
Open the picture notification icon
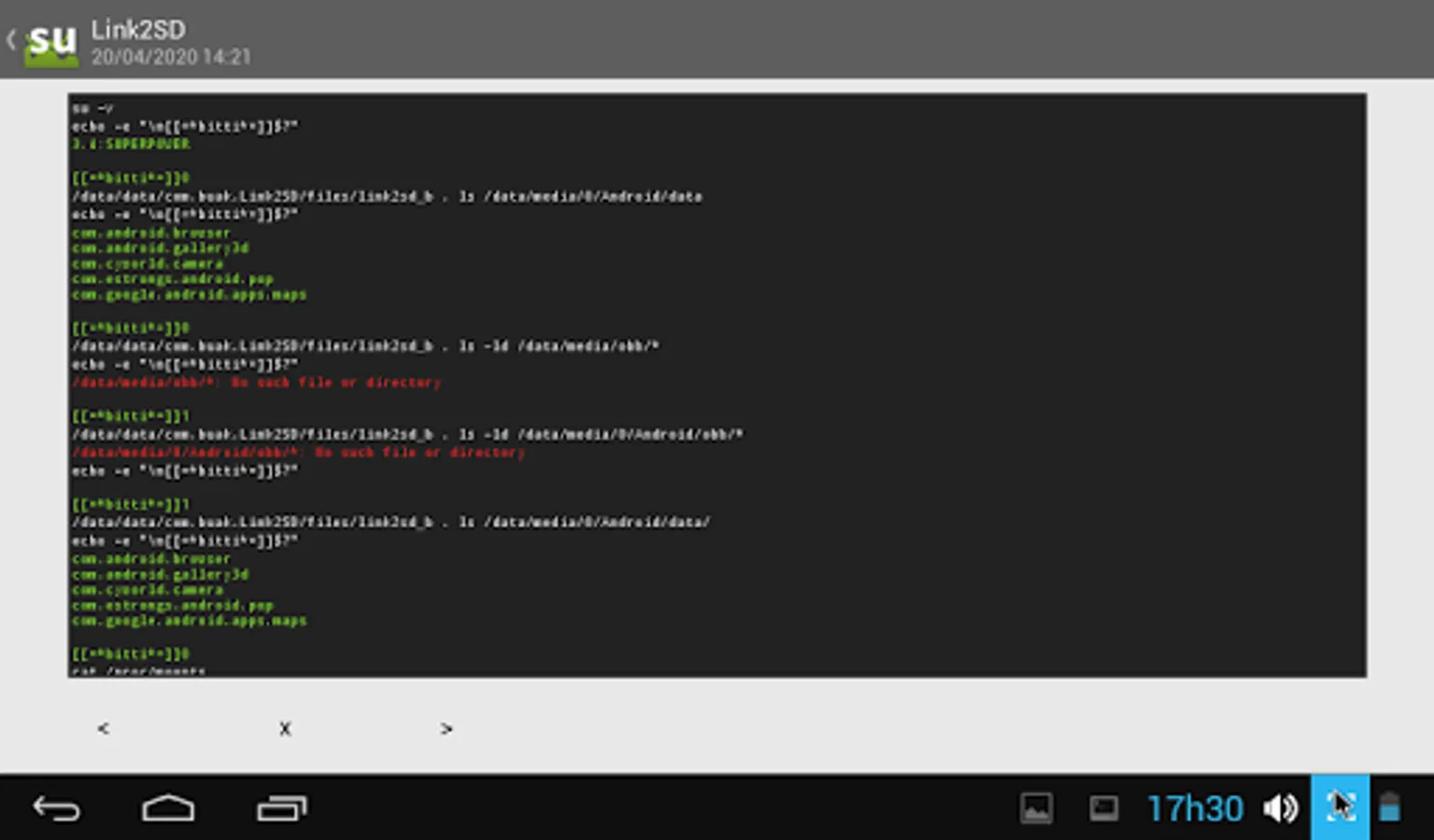(x=1036, y=808)
